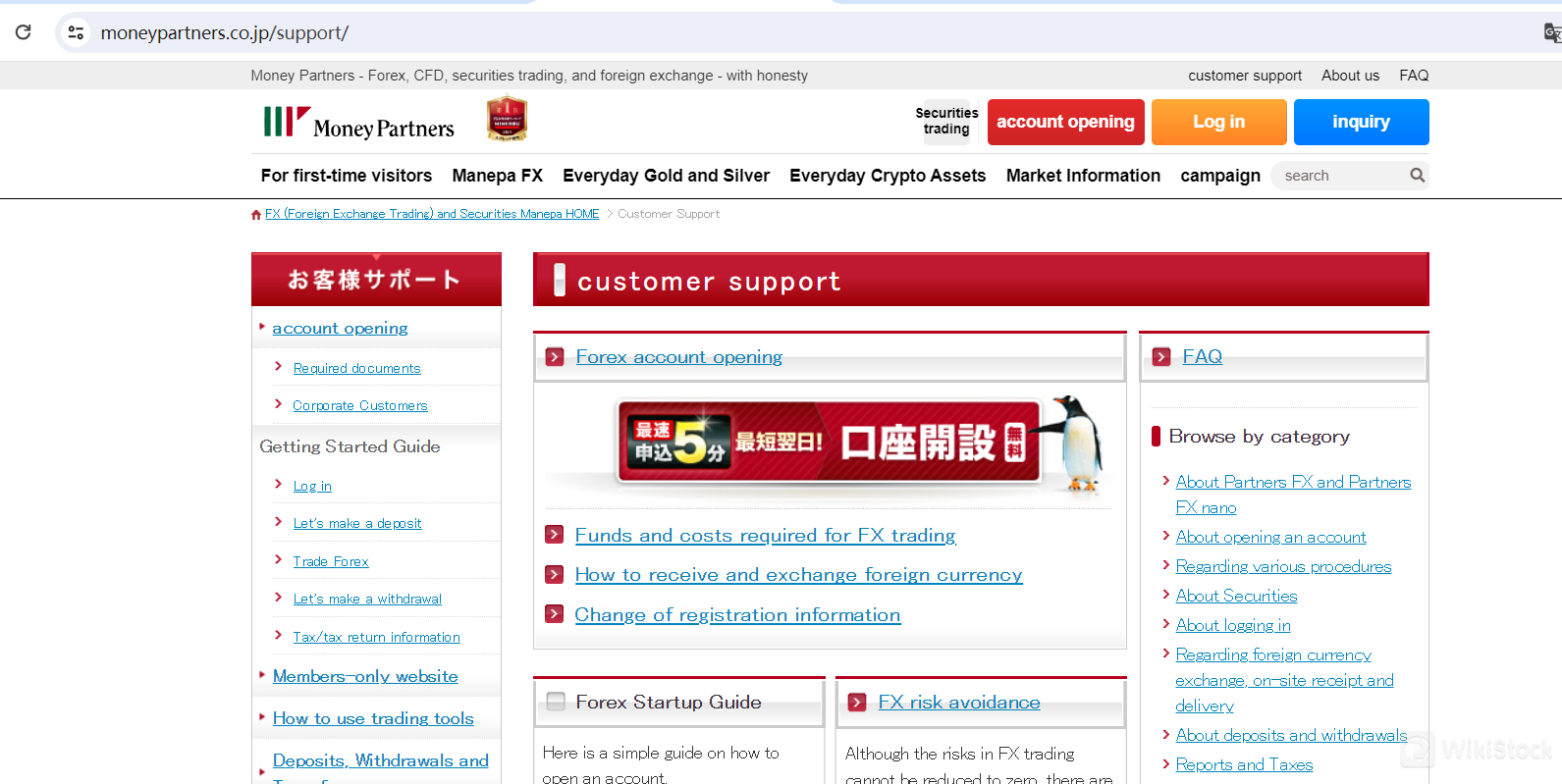Image resolution: width=1562 pixels, height=784 pixels.
Task: Click the home icon in the breadcrumb
Action: point(256,214)
